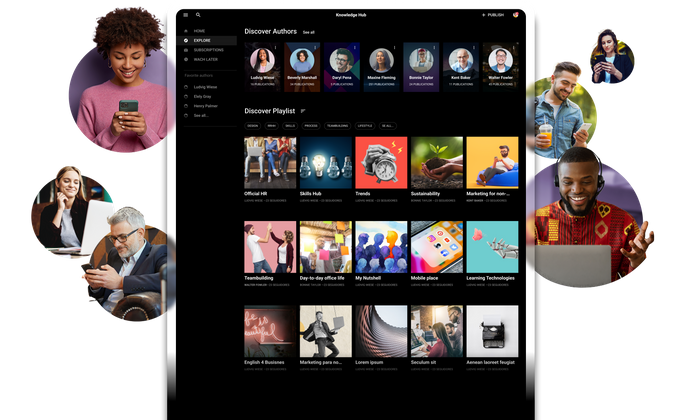Toggle the TEAMBUILDING filter chip
This screenshot has width=700, height=420.
337,126
